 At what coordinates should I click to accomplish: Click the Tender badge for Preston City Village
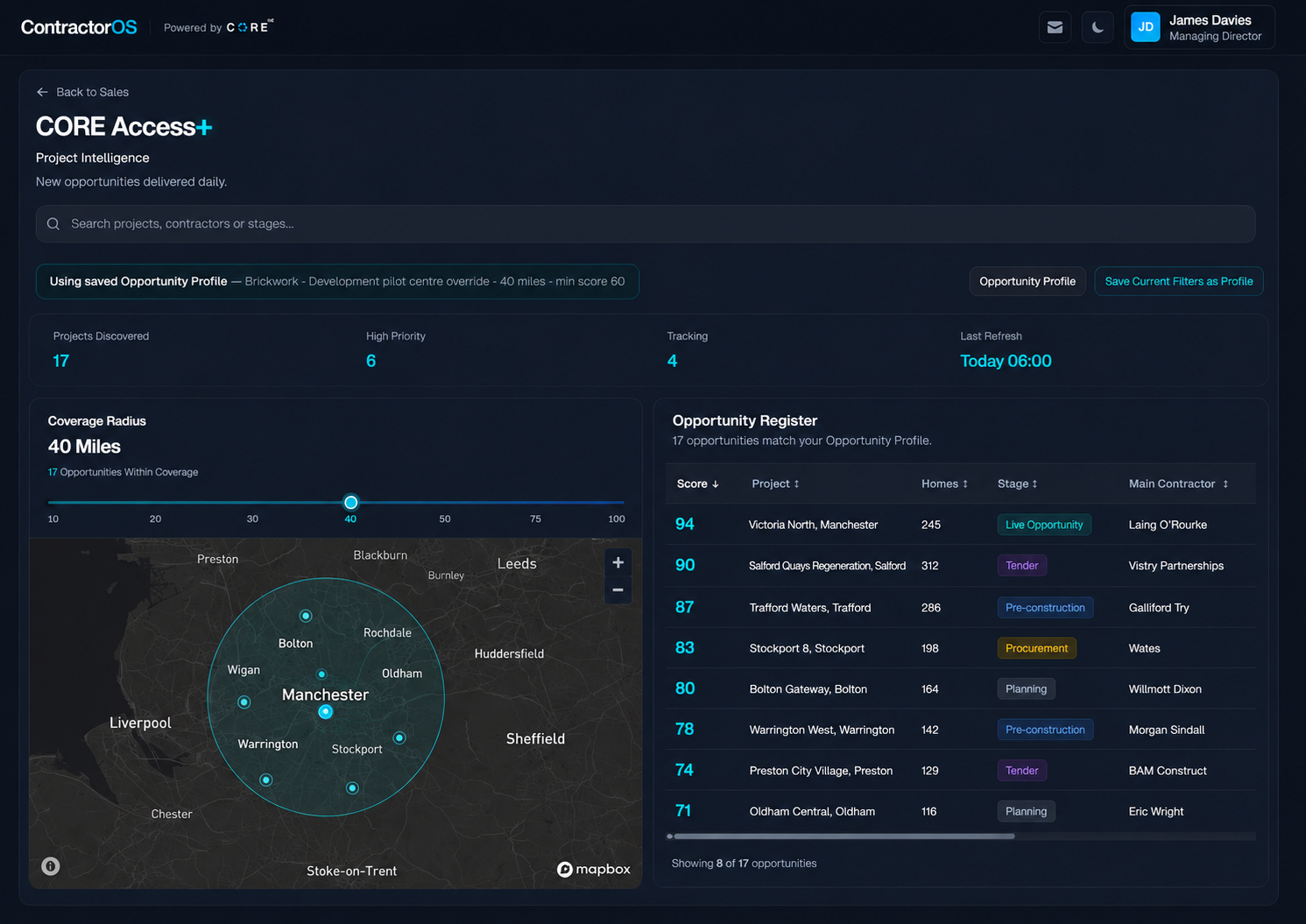pos(1021,771)
